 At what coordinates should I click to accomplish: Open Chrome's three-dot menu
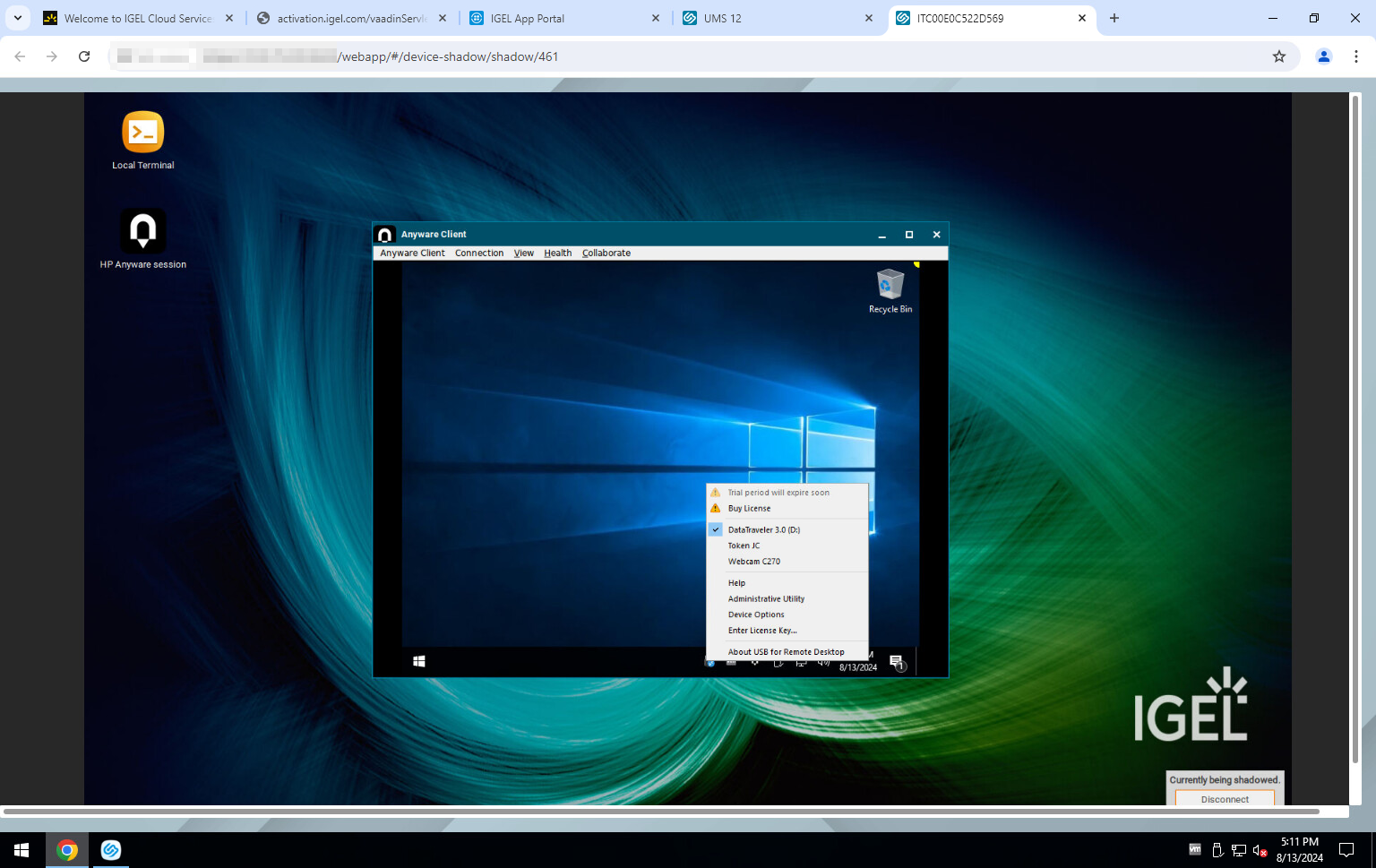tap(1355, 56)
